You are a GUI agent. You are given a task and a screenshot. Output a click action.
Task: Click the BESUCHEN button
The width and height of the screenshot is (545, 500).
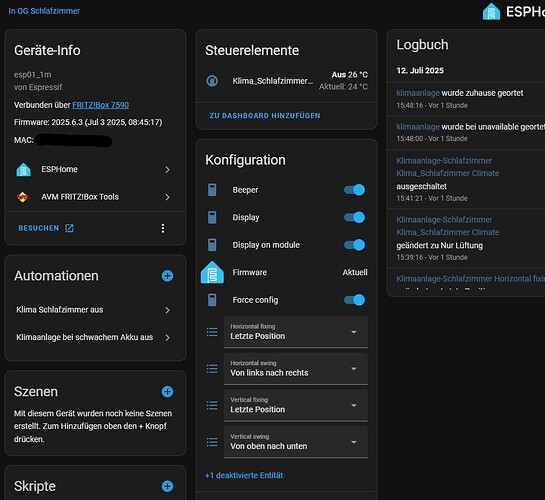coord(46,228)
